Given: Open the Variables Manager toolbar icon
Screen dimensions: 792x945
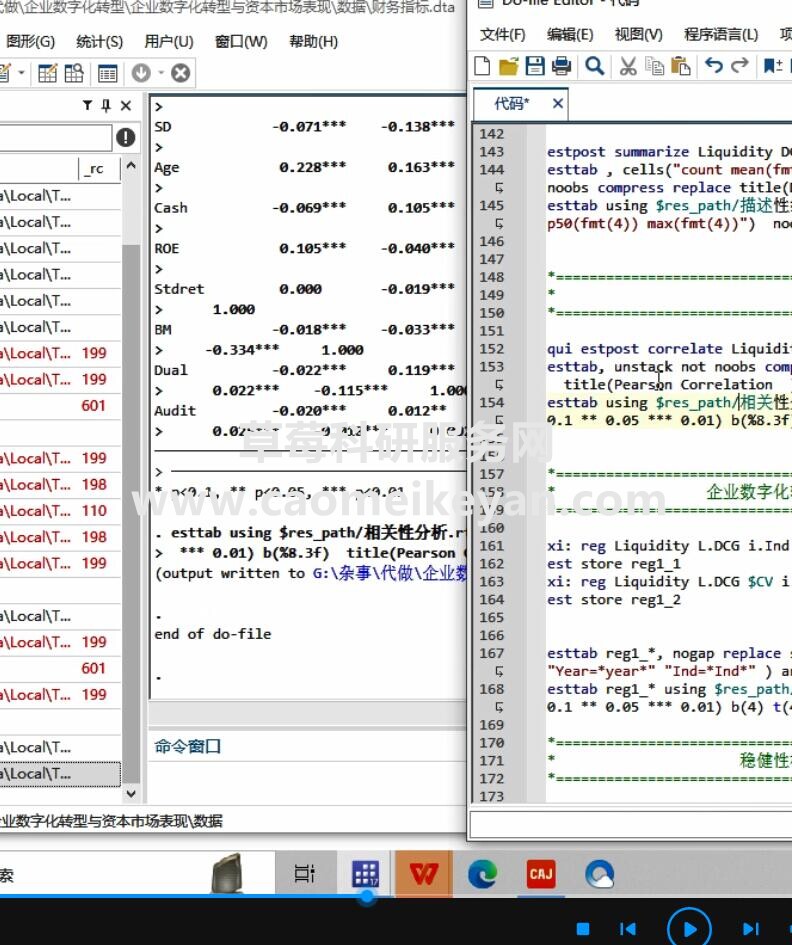Looking at the screenshot, I should [107, 73].
